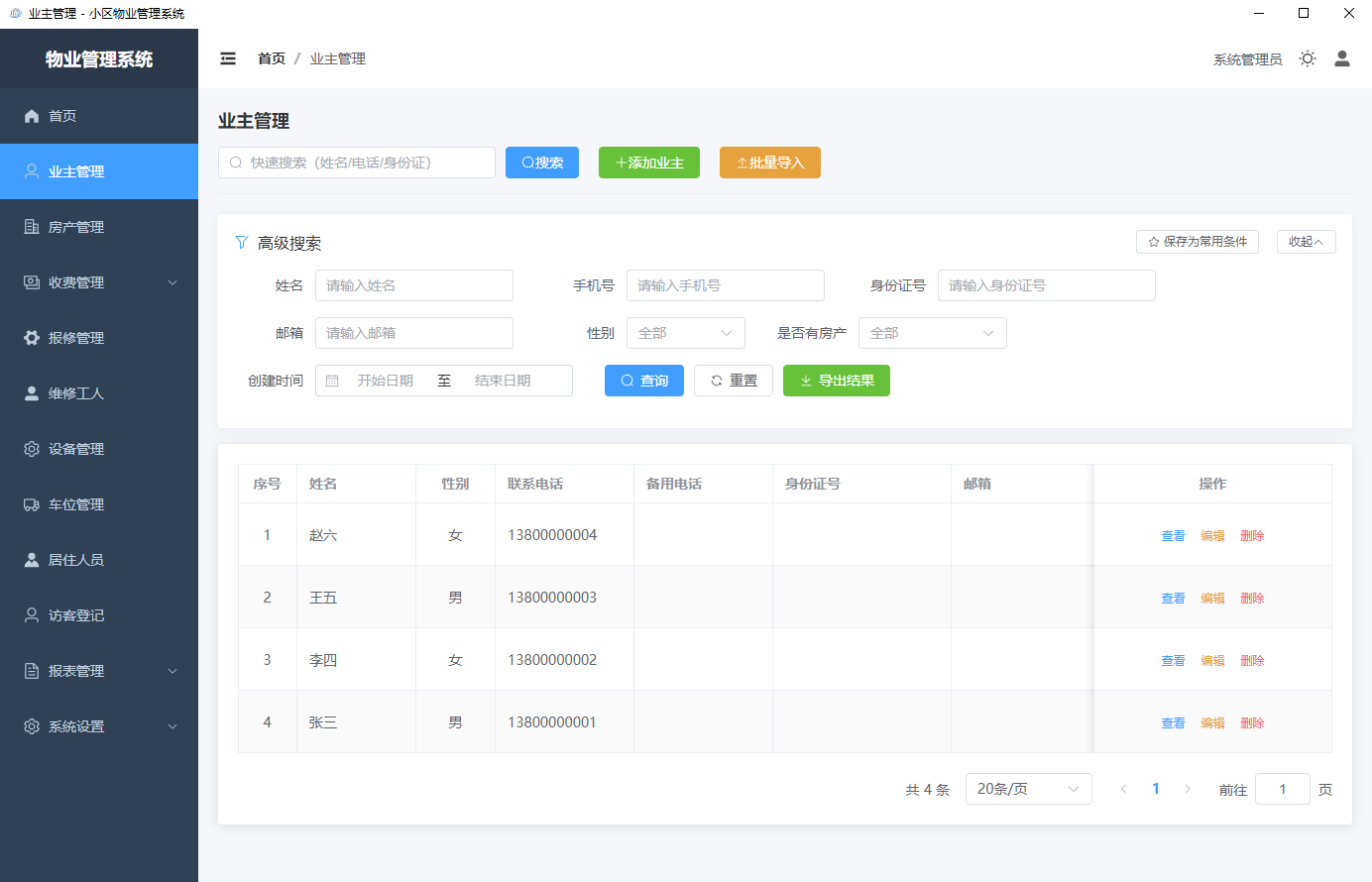Click the sidebar collapse hamburger icon
1372x882 pixels.
tap(228, 58)
